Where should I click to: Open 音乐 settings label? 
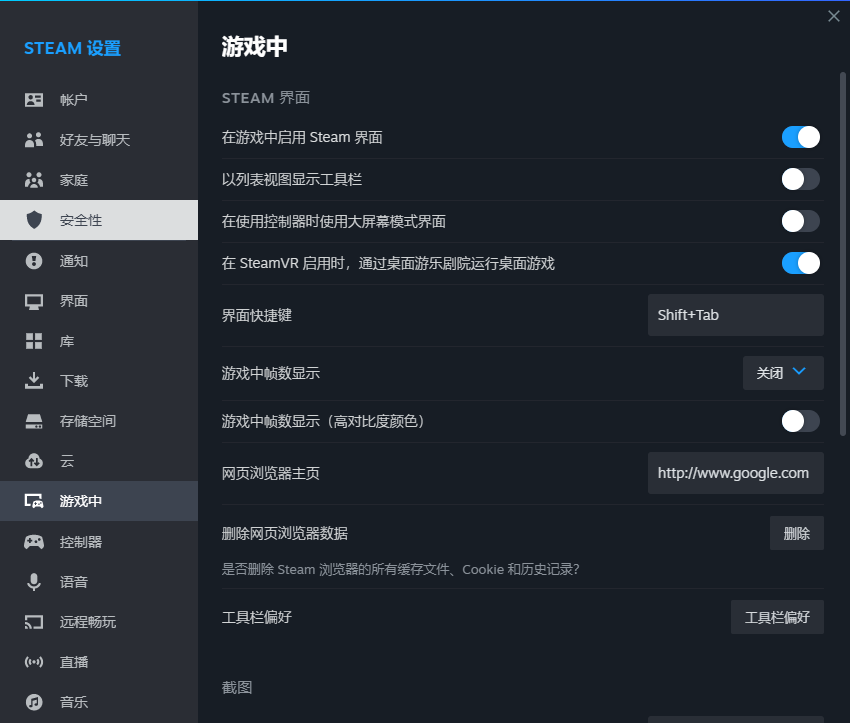(74, 702)
